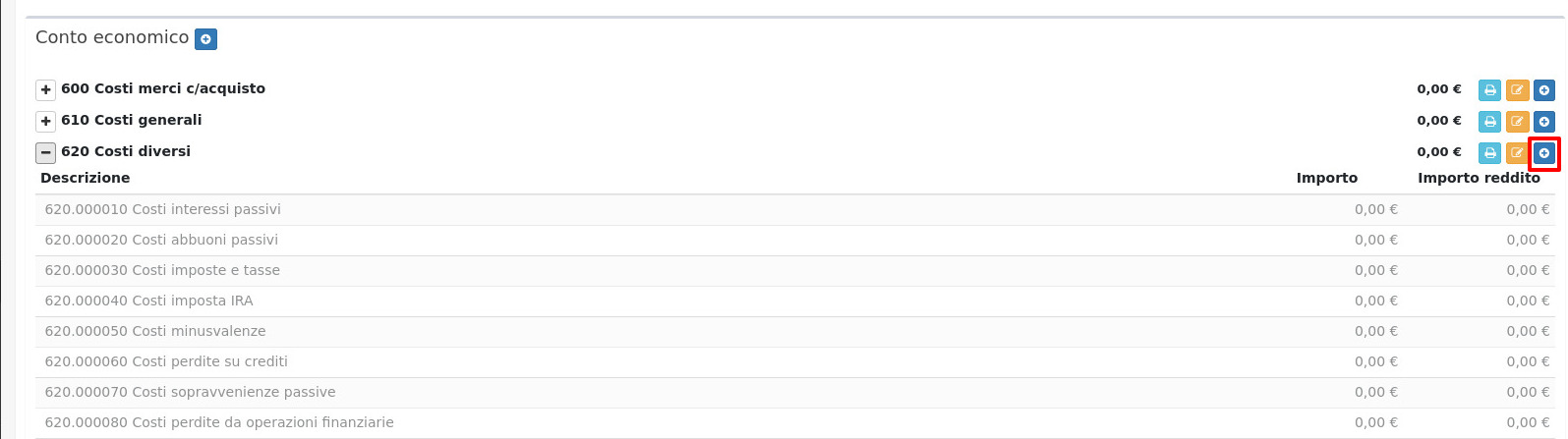
Task: Expand the 600 Costi merci c/acquisto group
Action: (x=45, y=90)
